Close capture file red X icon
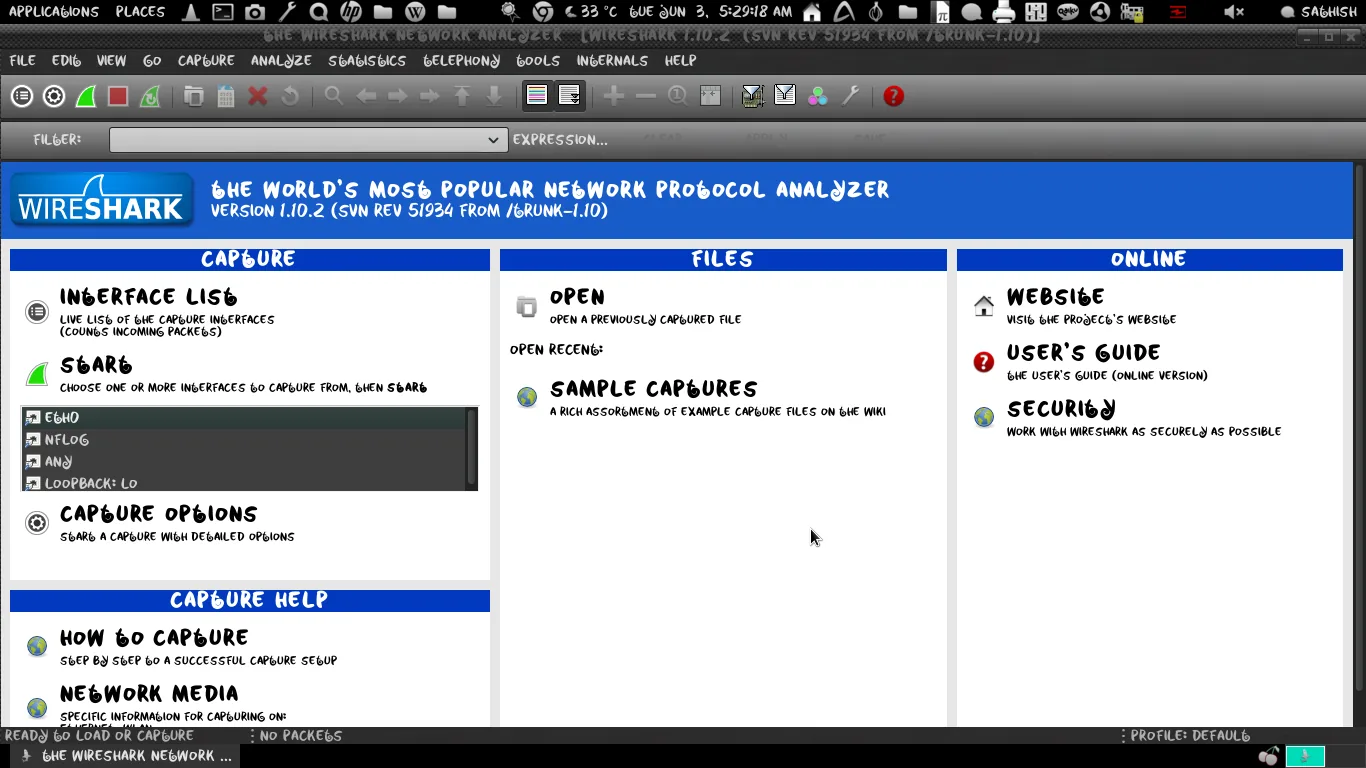 [x=258, y=96]
